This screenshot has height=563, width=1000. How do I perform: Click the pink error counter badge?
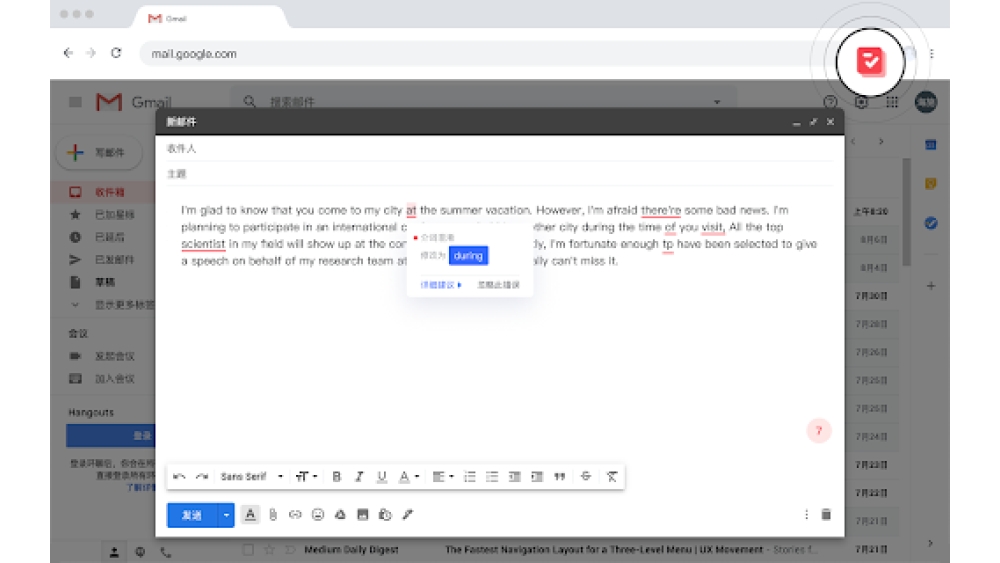(819, 431)
